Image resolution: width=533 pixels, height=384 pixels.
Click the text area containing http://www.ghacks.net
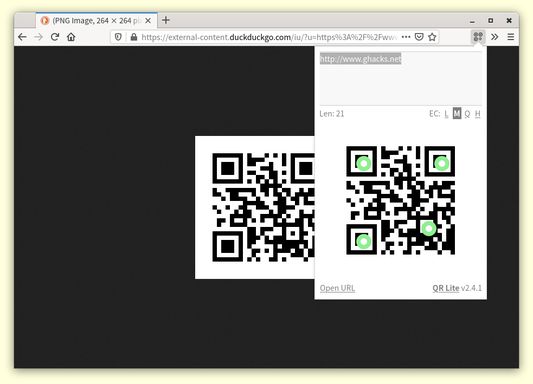coord(400,78)
